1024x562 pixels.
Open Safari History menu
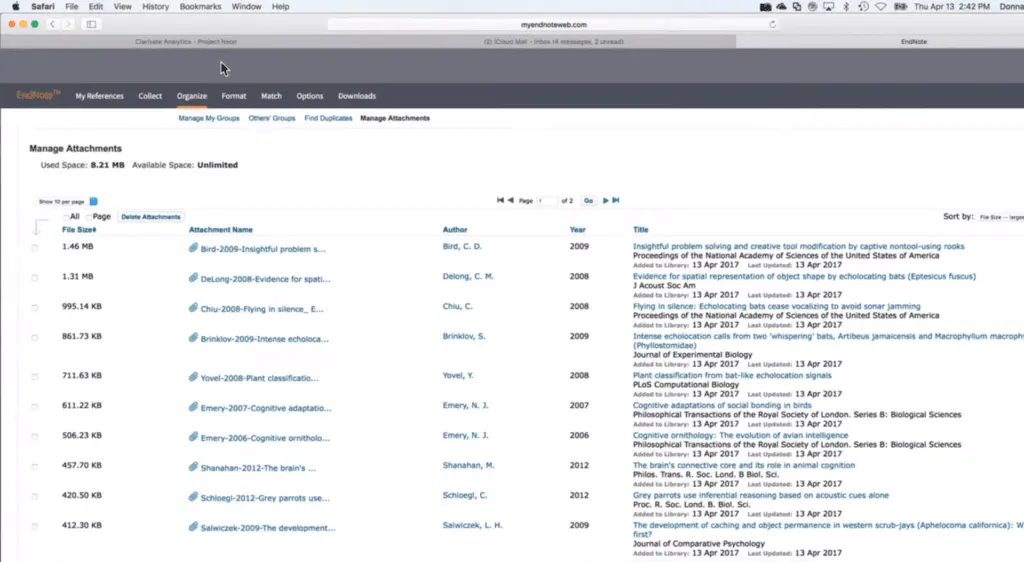[x=155, y=7]
